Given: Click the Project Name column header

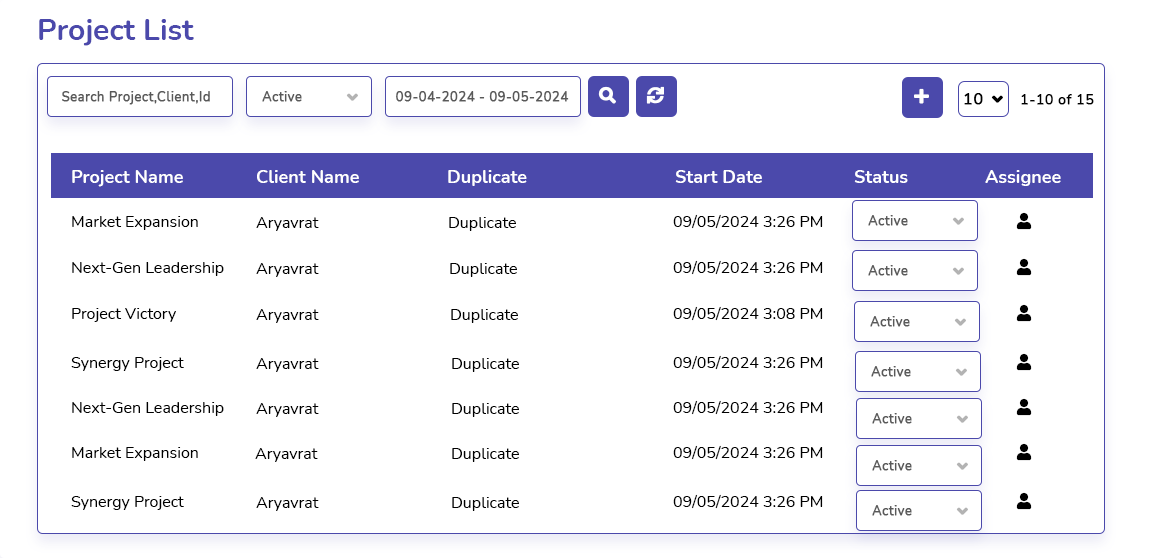Looking at the screenshot, I should 127,177.
